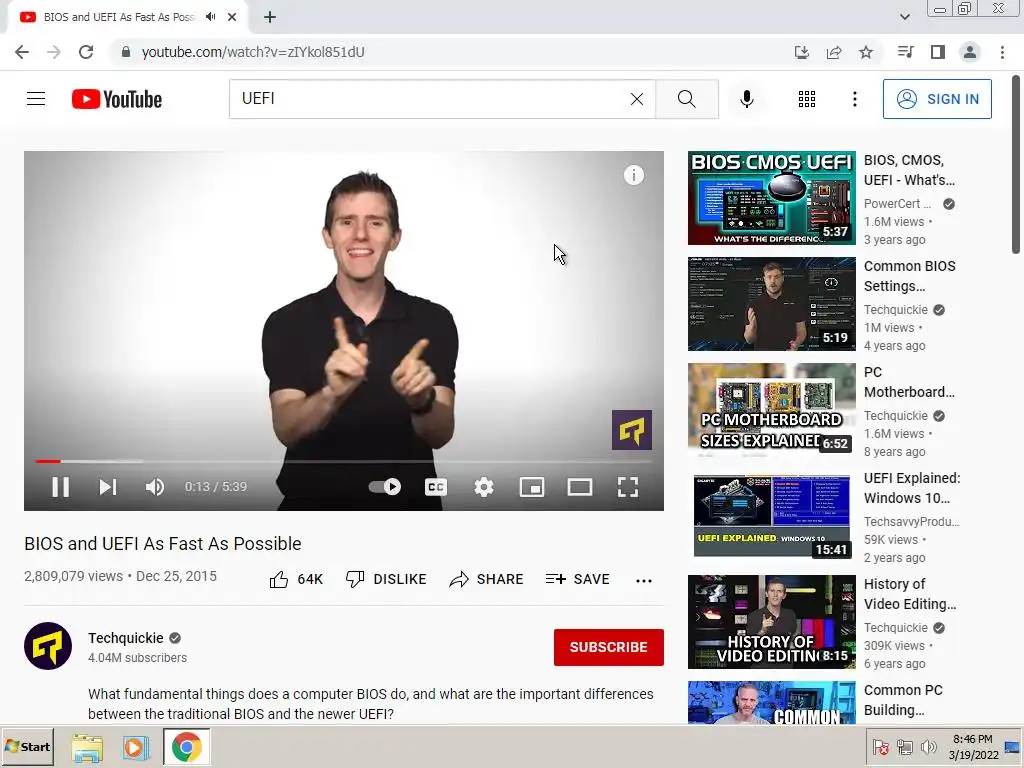Share this page icon in address bar
Image resolution: width=1024 pixels, height=768 pixels.
click(x=834, y=52)
